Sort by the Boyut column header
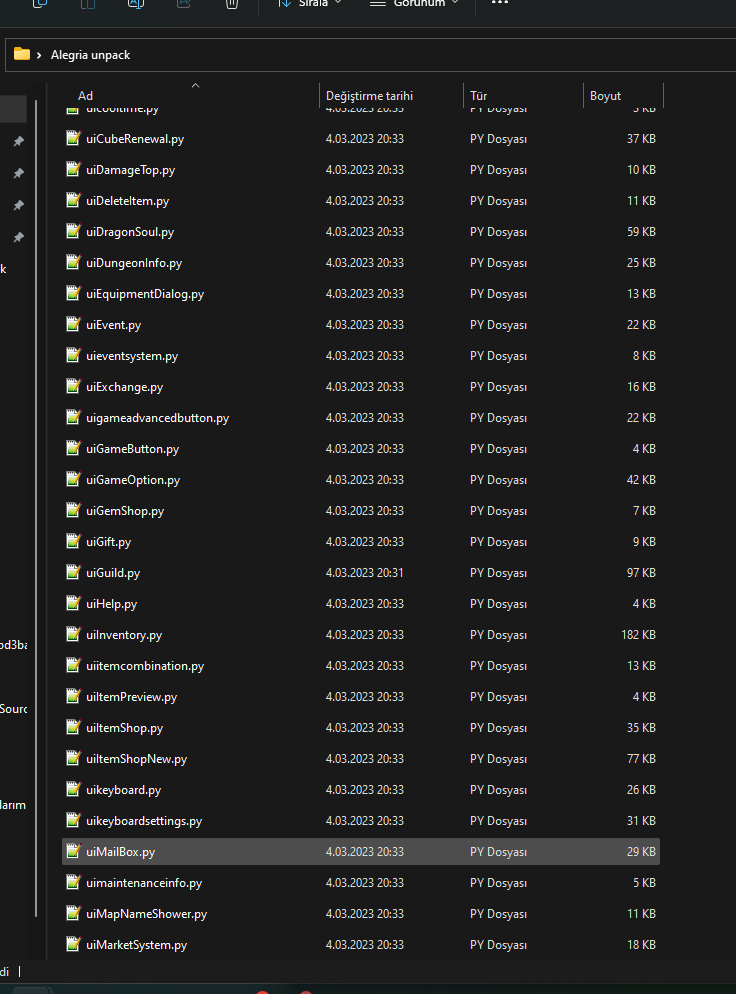 (605, 96)
